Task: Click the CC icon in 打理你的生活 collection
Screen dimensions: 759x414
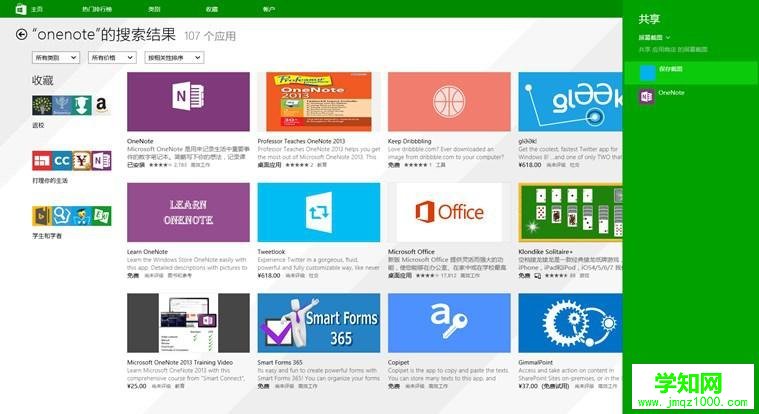Action: (62, 161)
